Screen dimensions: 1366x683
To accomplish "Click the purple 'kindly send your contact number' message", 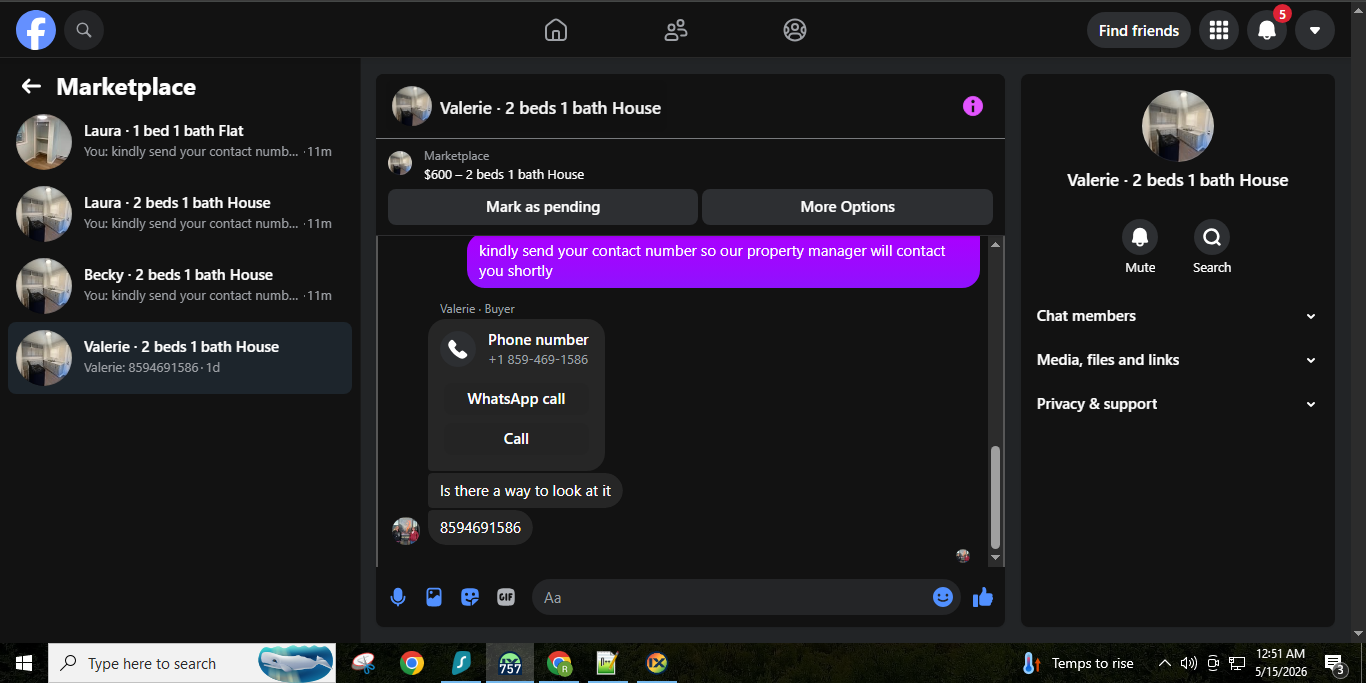I will point(723,260).
